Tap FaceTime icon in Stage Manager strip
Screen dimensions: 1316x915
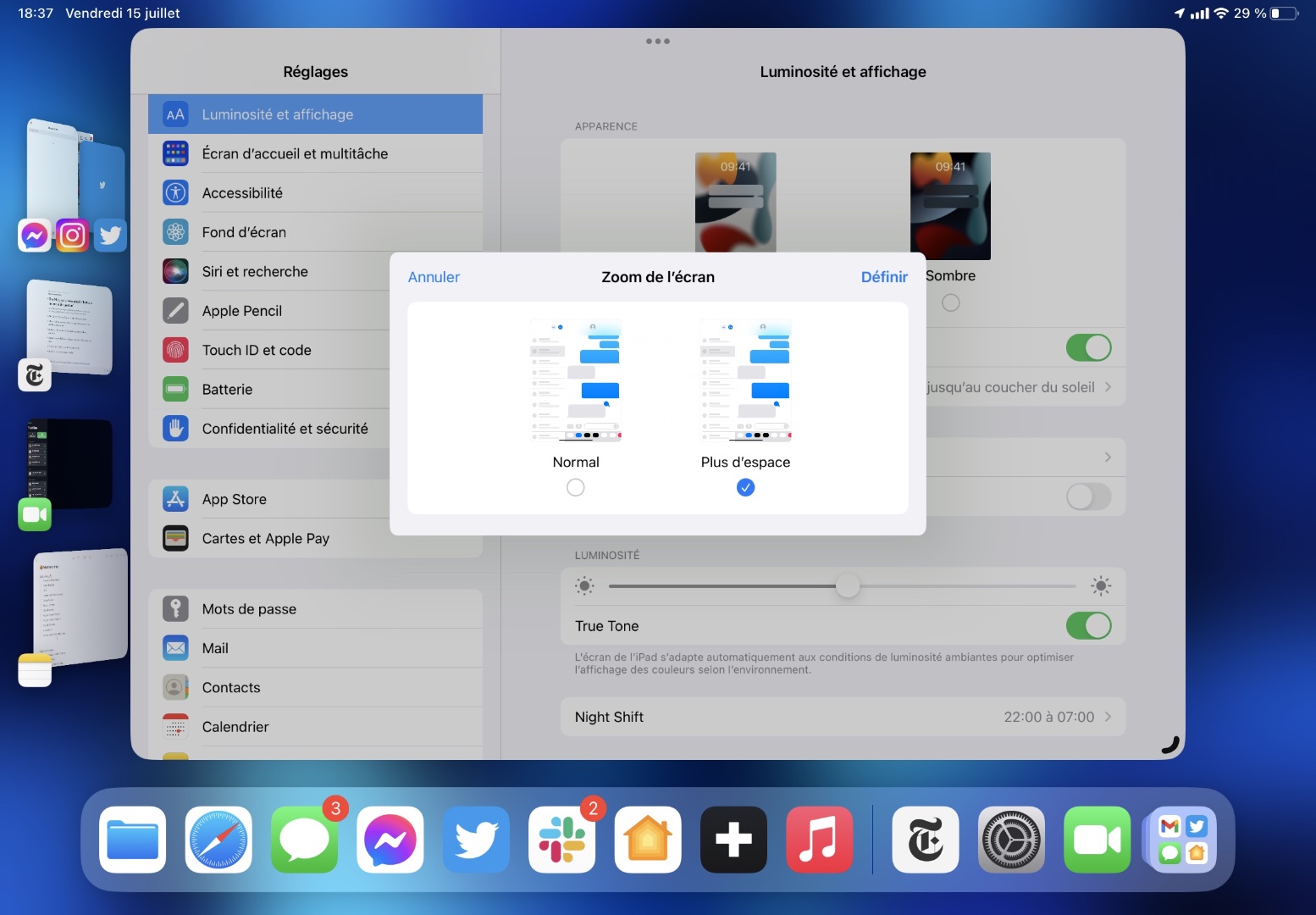click(35, 514)
